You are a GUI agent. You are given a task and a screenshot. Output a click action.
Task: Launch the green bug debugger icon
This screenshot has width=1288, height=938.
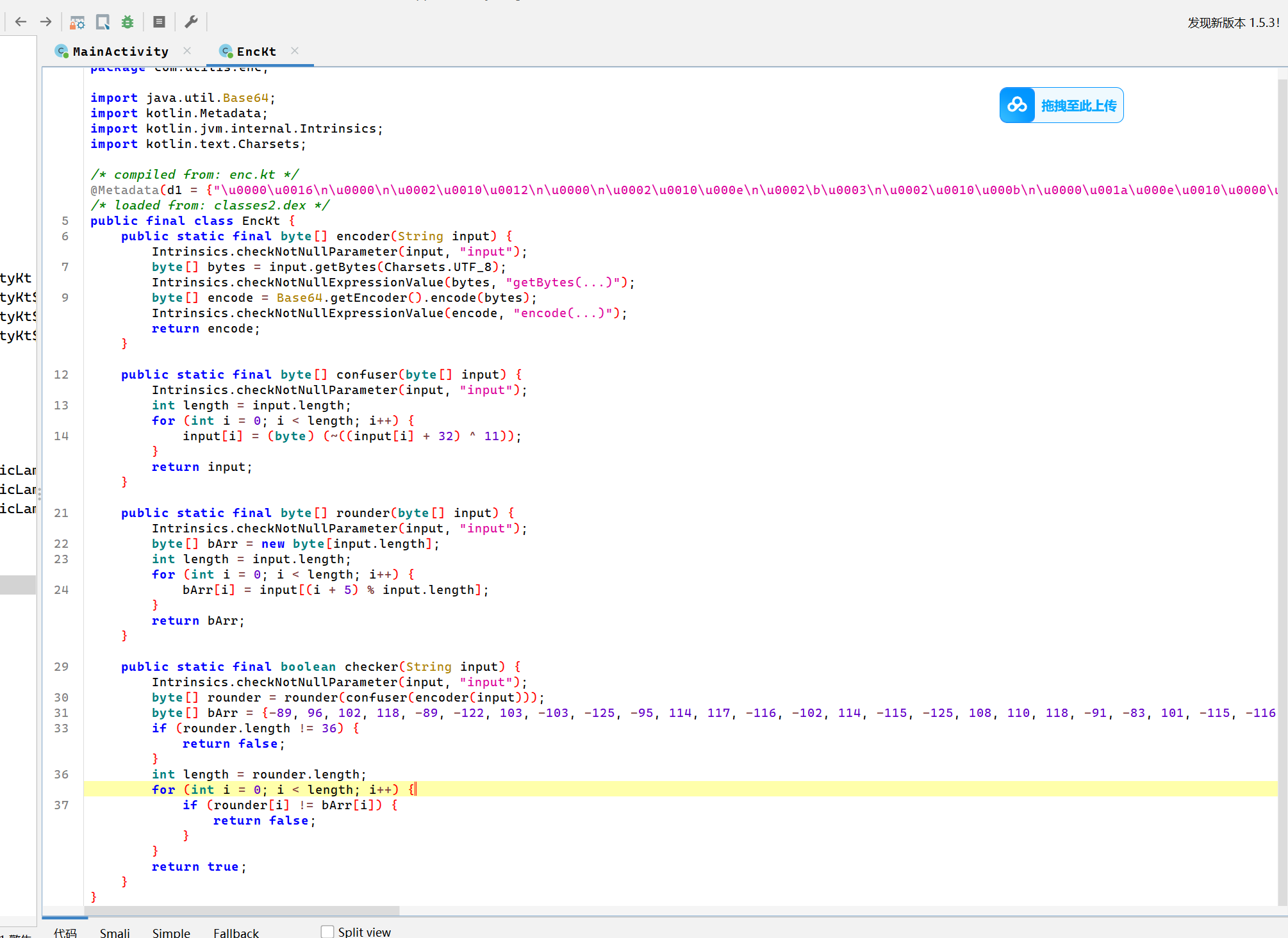pyautogui.click(x=128, y=22)
